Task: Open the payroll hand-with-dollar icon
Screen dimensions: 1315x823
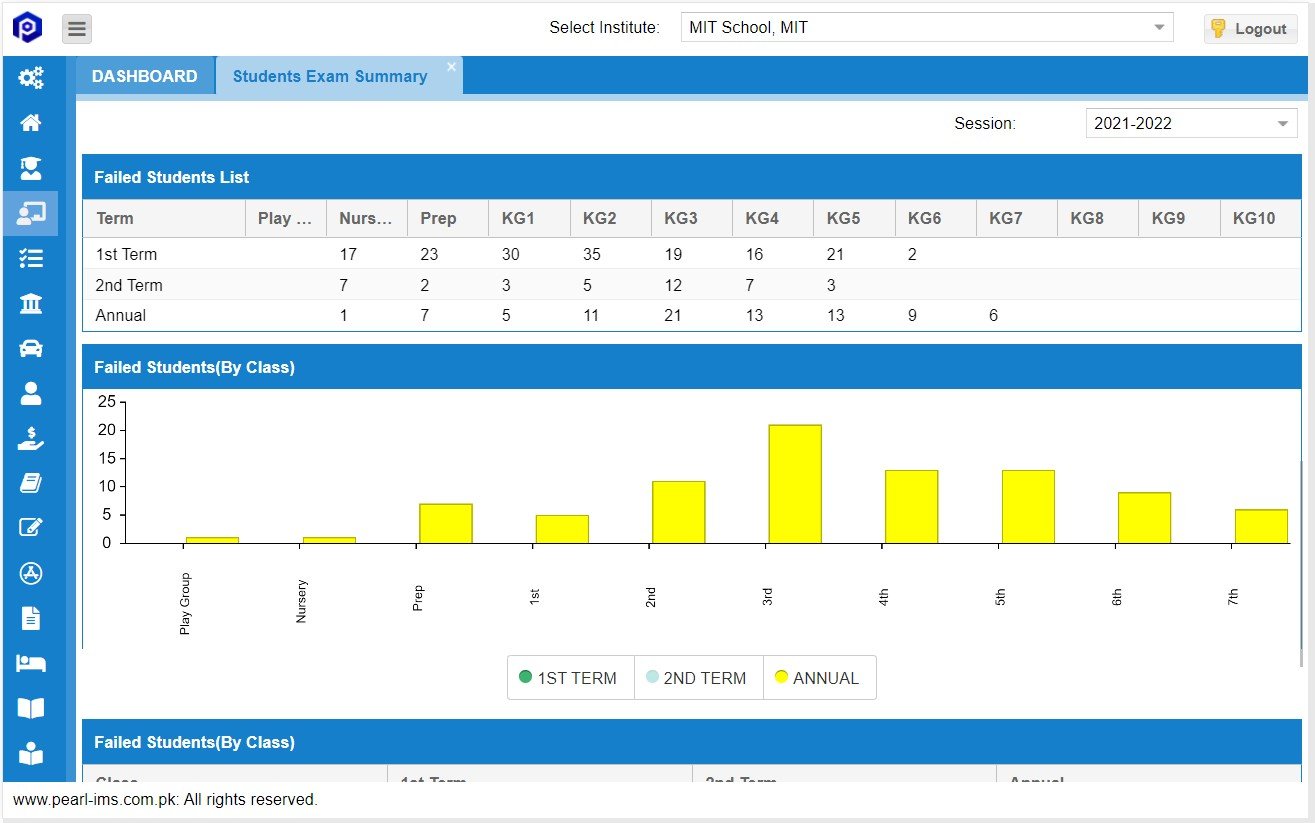Action: tap(30, 438)
